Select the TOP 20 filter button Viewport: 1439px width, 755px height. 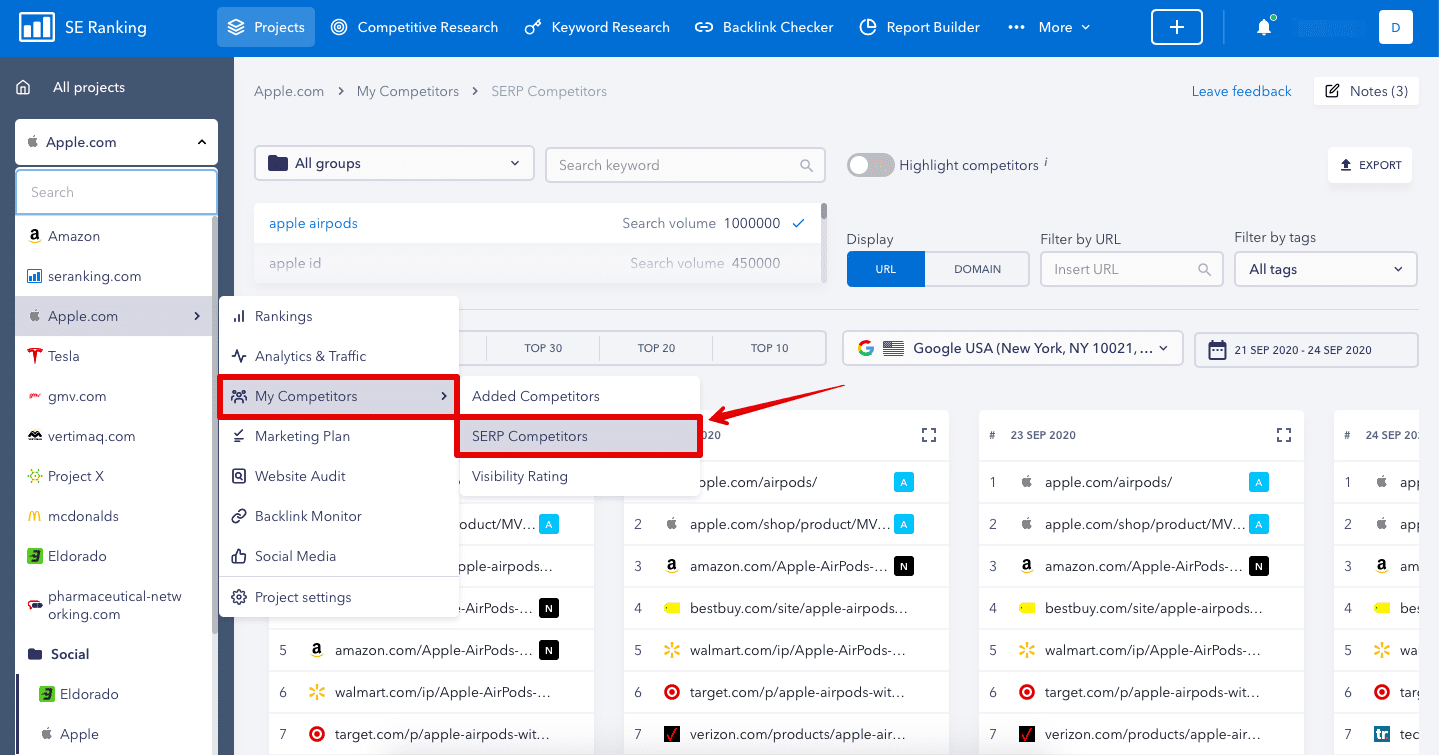coord(656,348)
